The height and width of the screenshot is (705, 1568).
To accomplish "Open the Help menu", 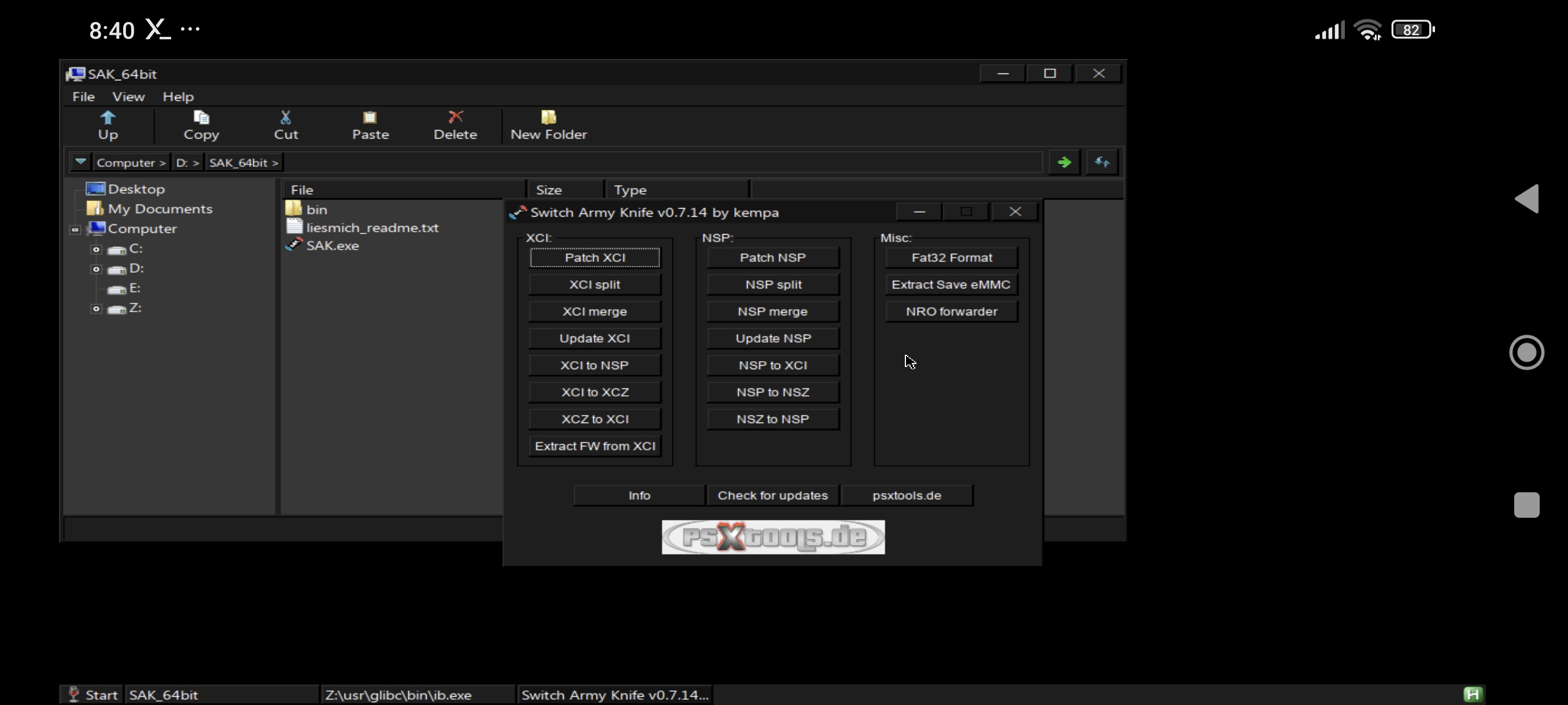I will pyautogui.click(x=177, y=97).
